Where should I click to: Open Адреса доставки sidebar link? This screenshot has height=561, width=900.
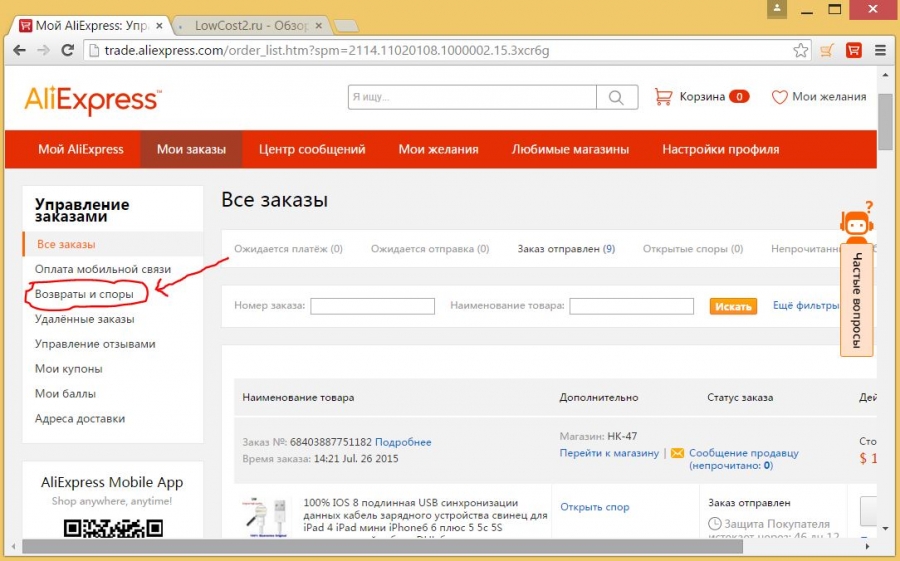(x=80, y=419)
